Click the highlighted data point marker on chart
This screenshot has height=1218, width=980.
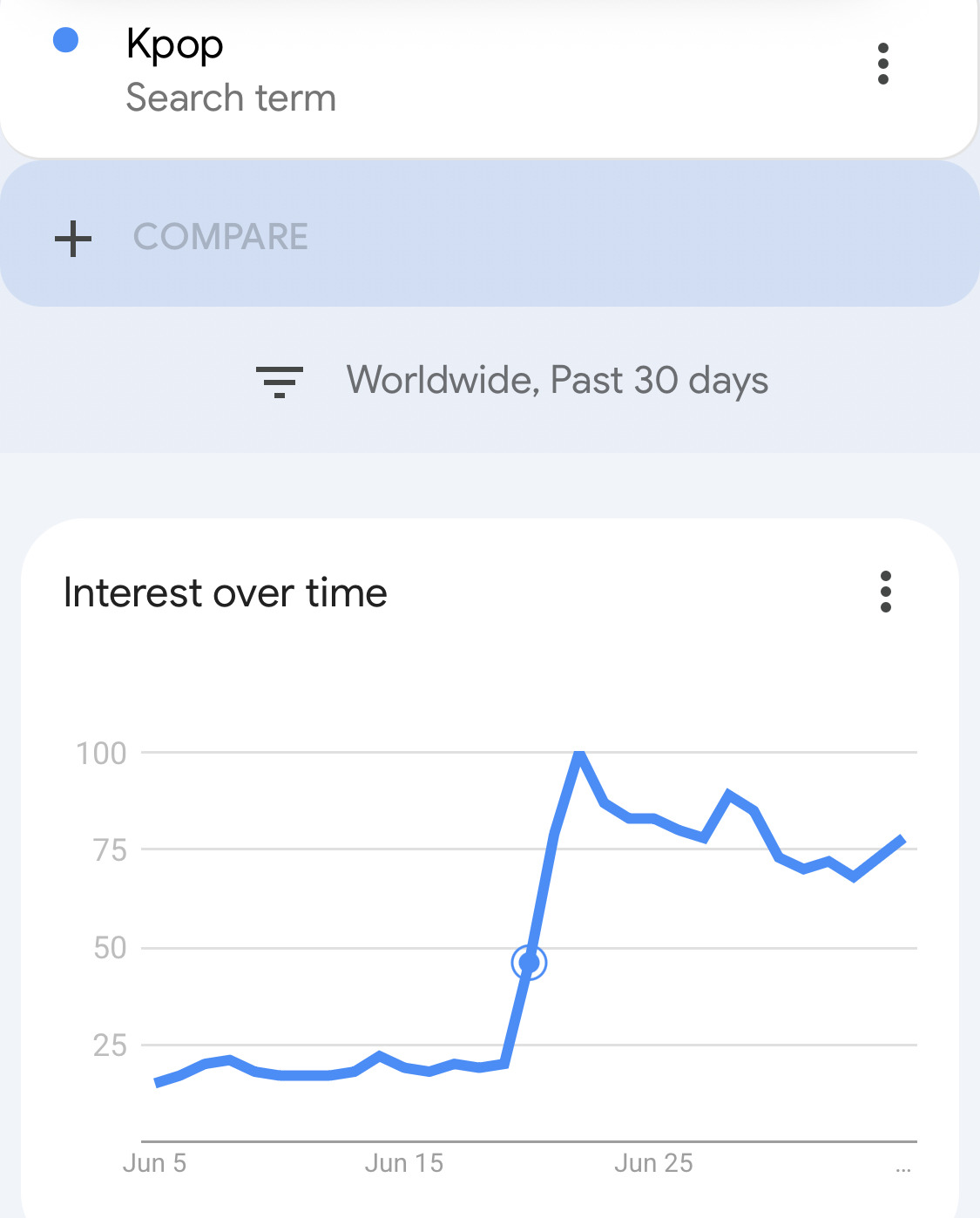529,963
